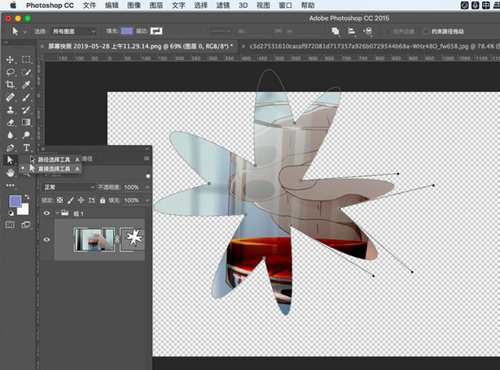The width and height of the screenshot is (500, 370).
Task: Select the Crop tool
Action: coord(10,84)
